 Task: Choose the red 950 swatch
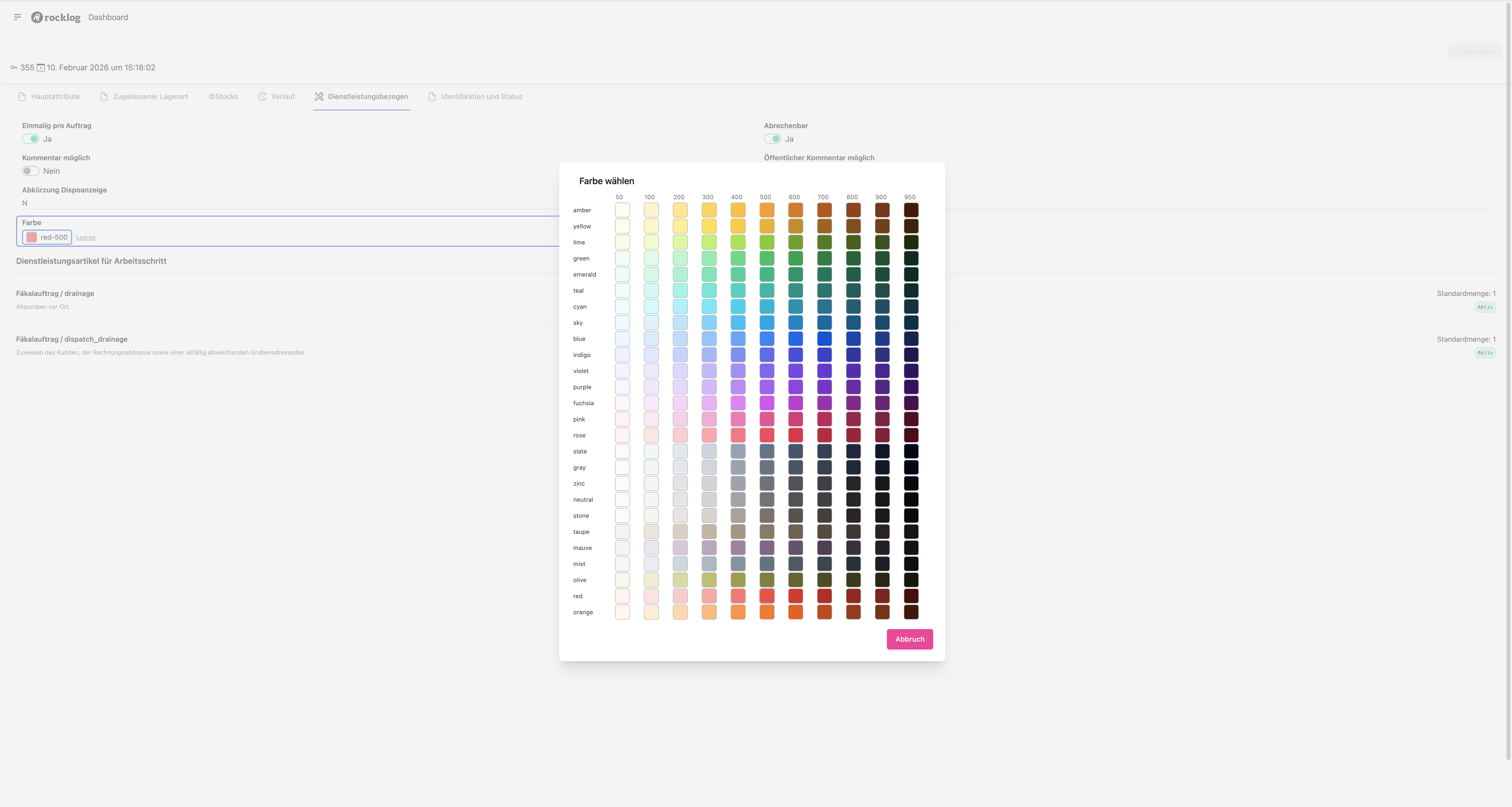[911, 596]
